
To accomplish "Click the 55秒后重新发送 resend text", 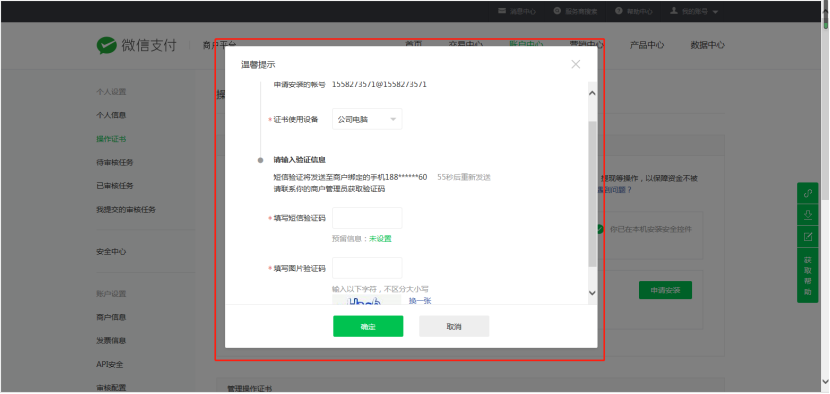I will click(464, 177).
